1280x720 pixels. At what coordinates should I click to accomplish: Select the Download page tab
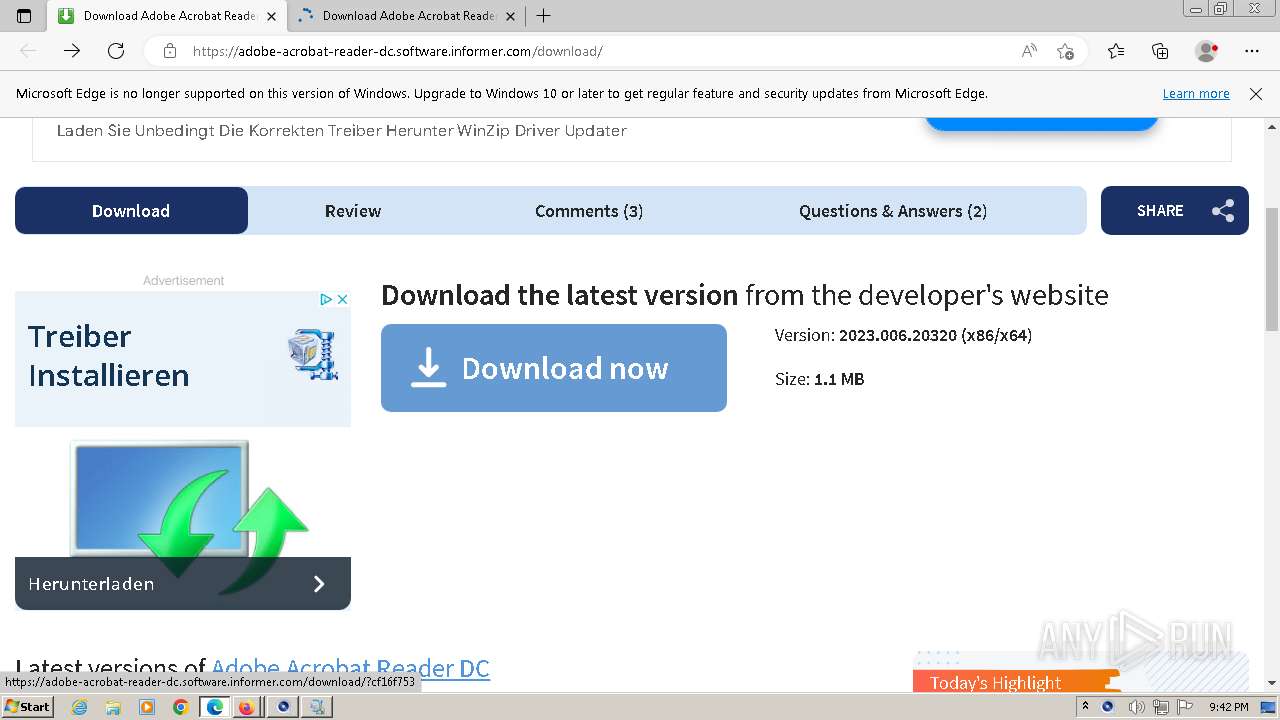[x=131, y=211]
